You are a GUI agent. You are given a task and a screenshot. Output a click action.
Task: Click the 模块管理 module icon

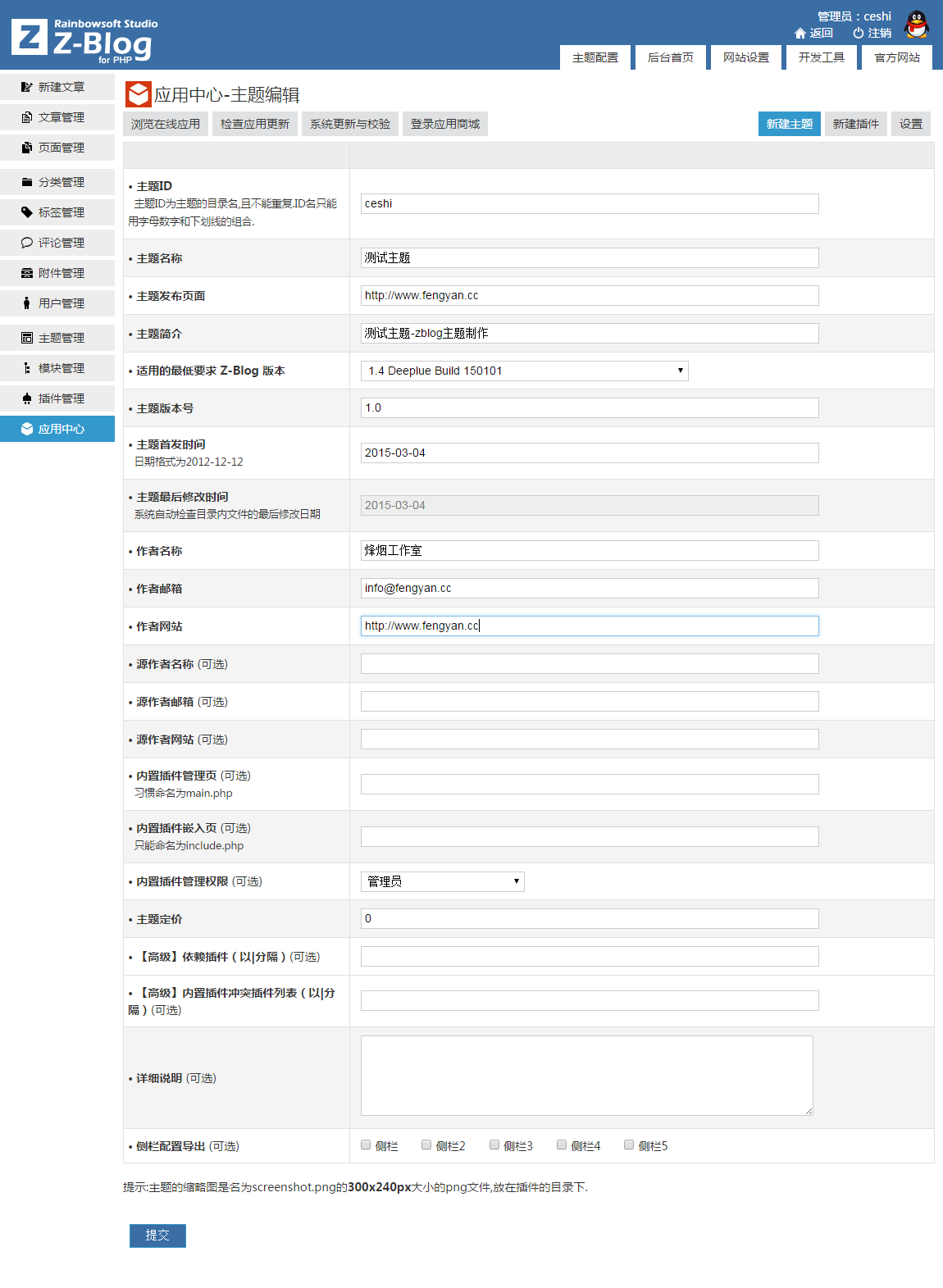27,368
